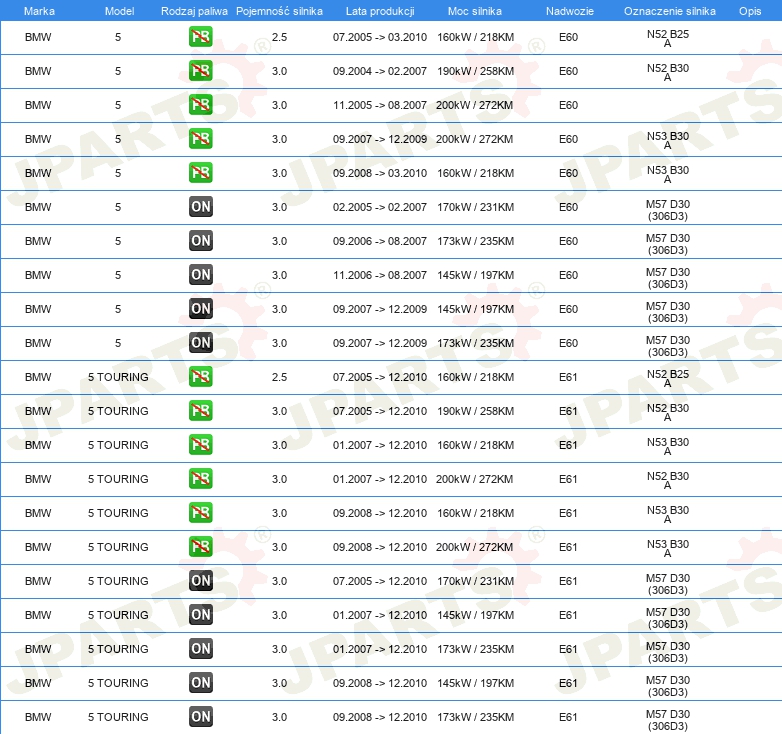
Task: Click E60 body cell in 09.2004 -> 02.2007 row
Action: 568,71
